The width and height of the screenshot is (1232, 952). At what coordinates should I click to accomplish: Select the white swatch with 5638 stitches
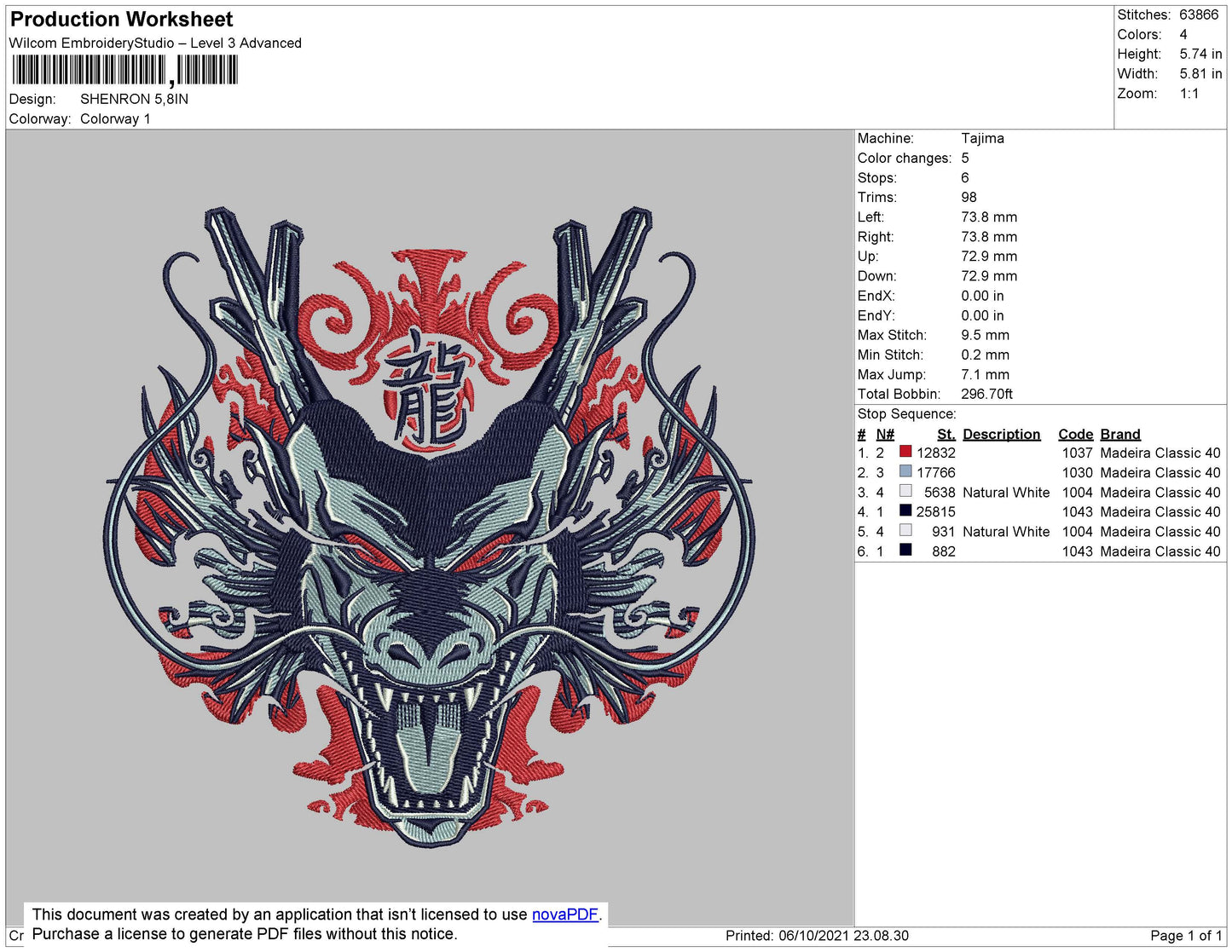click(x=905, y=491)
